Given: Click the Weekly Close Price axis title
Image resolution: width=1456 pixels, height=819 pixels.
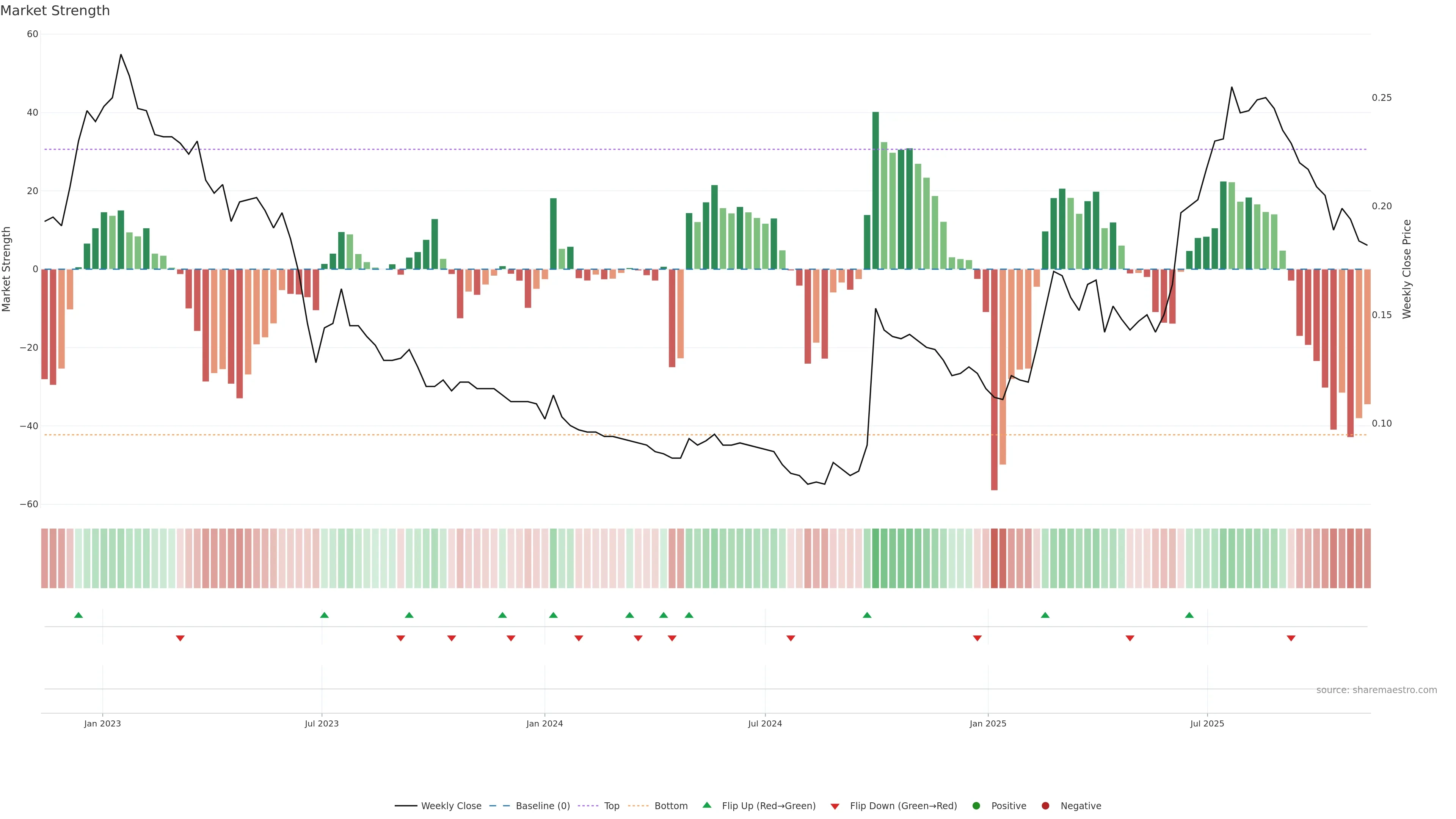Looking at the screenshot, I should click(1407, 269).
